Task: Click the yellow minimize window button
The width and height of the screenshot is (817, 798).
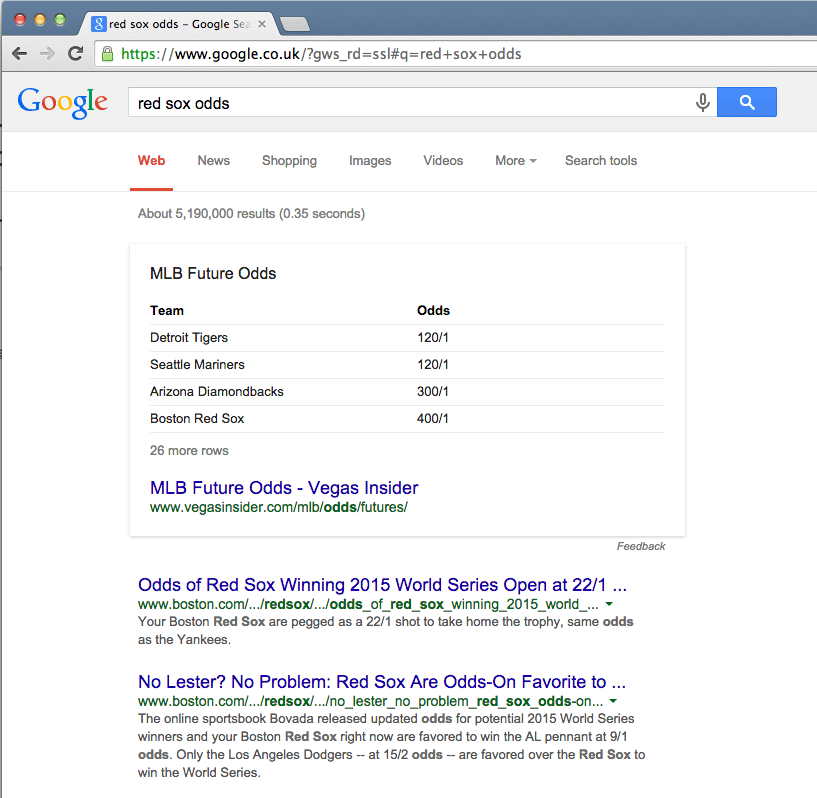Action: [40, 20]
